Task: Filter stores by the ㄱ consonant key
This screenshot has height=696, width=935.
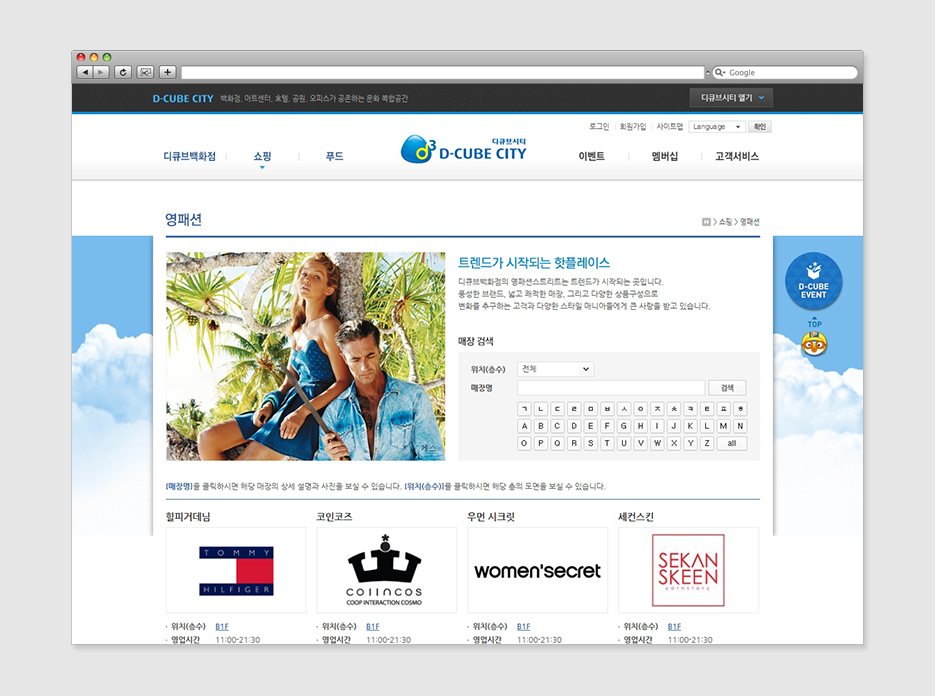Action: tap(524, 409)
